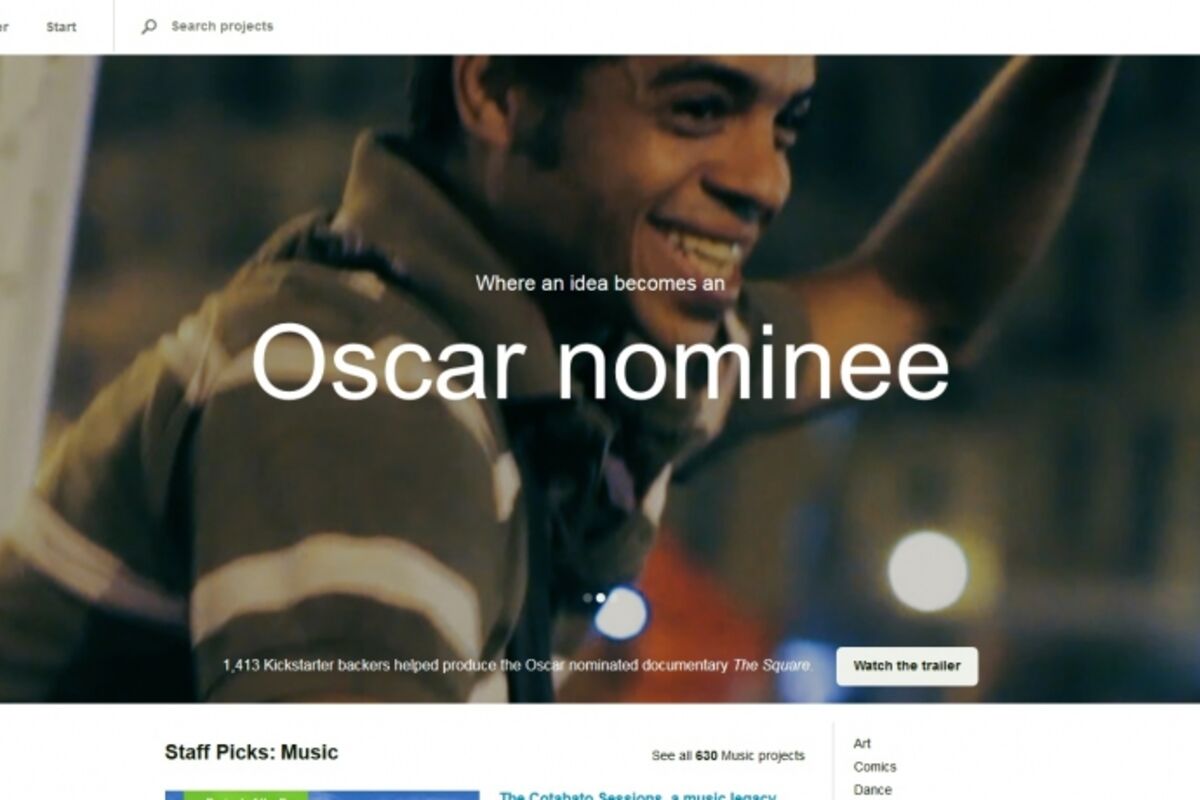Click the magnifying glass search icon
The height and width of the screenshot is (800, 1200).
(x=149, y=27)
